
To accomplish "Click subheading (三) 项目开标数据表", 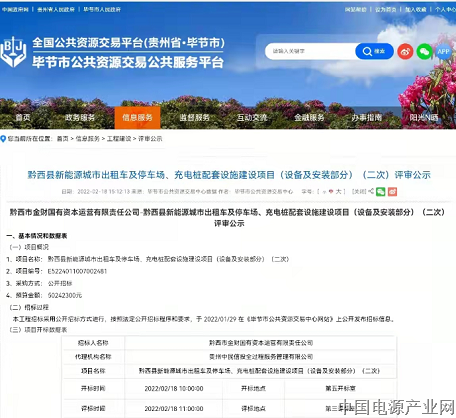I will (x=39, y=330).
